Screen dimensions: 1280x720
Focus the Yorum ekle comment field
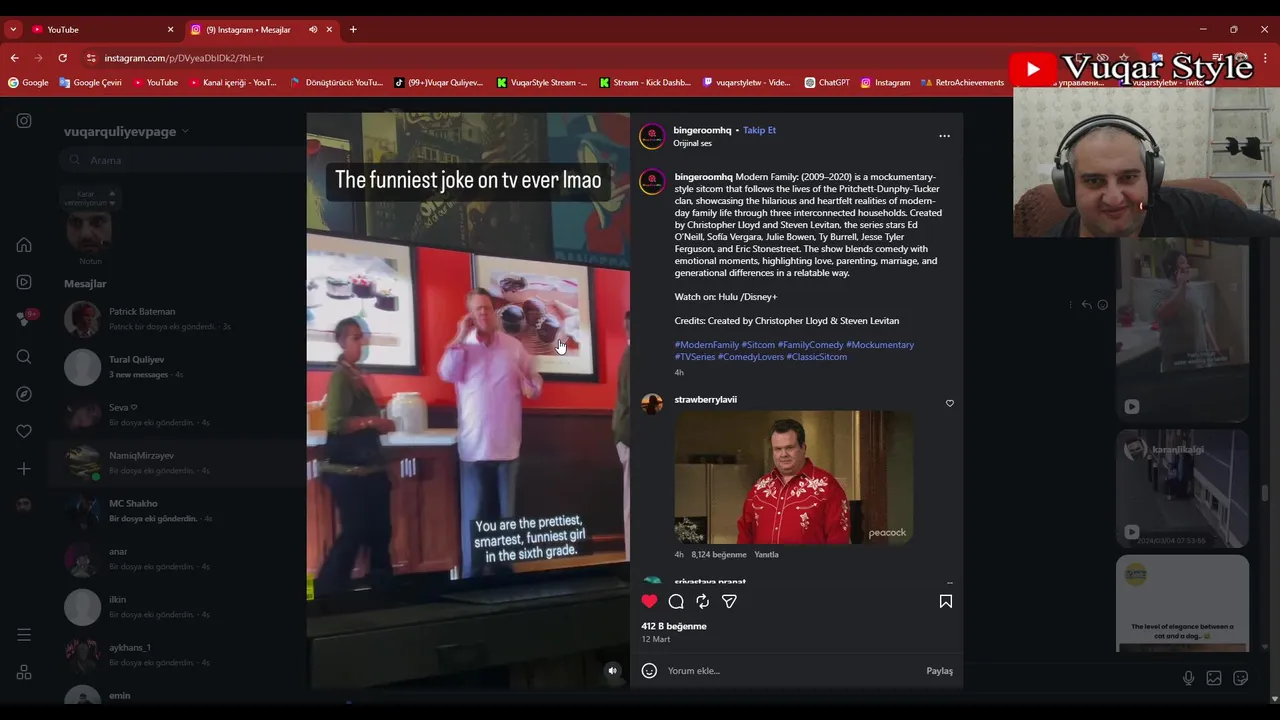790,671
